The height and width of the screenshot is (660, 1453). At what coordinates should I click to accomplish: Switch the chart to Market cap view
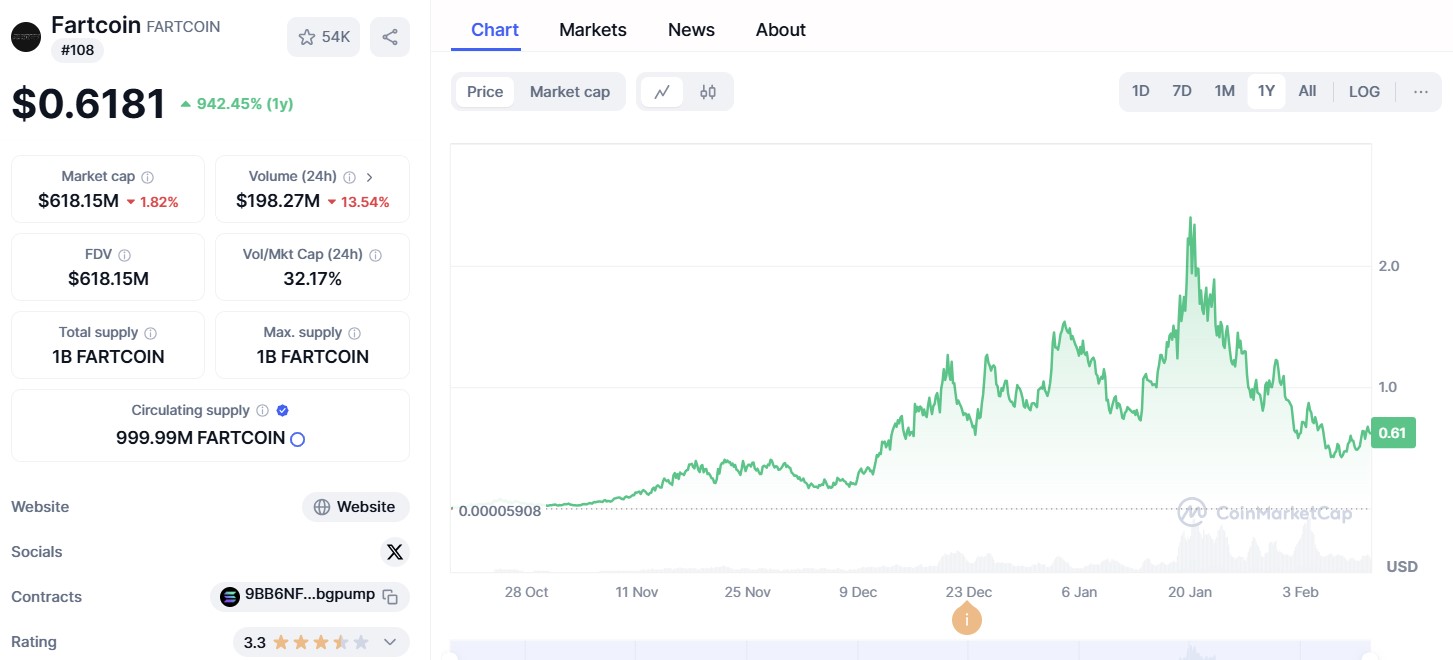click(x=570, y=91)
